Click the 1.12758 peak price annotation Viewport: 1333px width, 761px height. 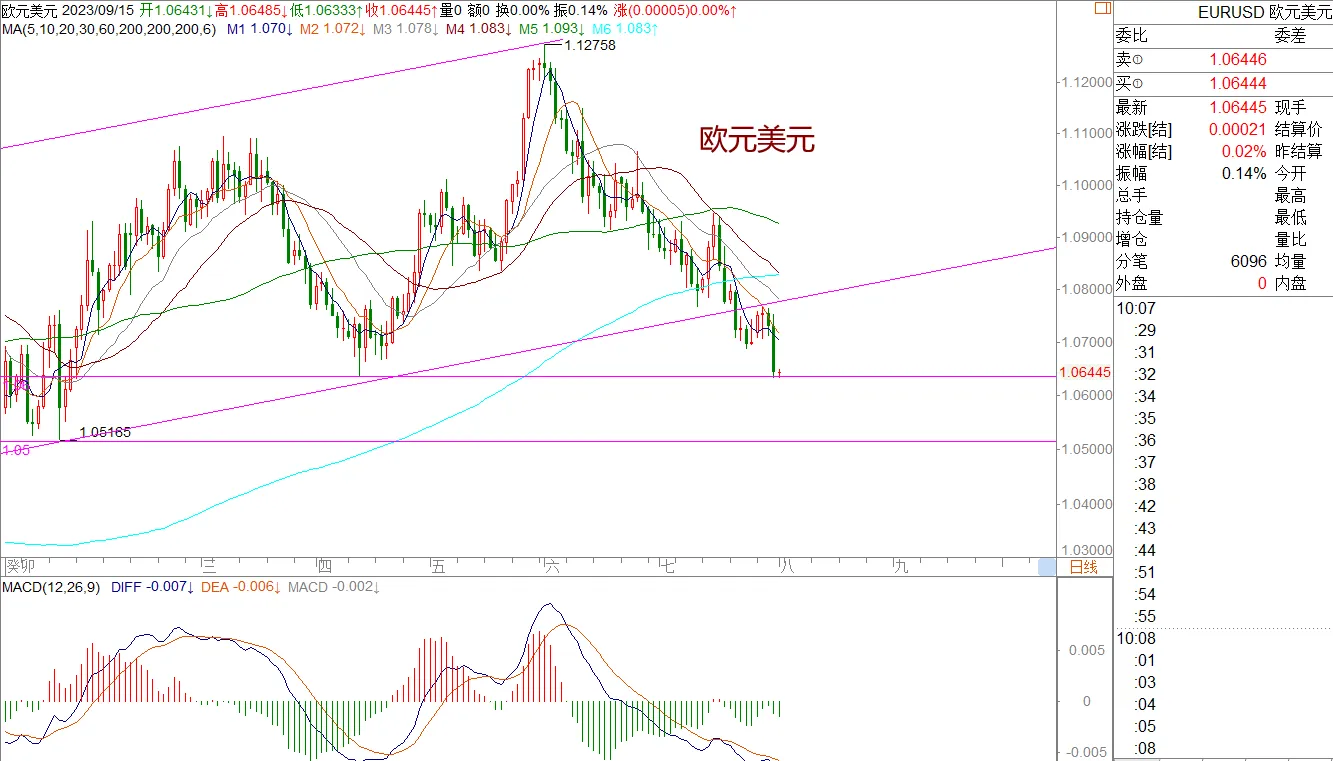point(590,45)
